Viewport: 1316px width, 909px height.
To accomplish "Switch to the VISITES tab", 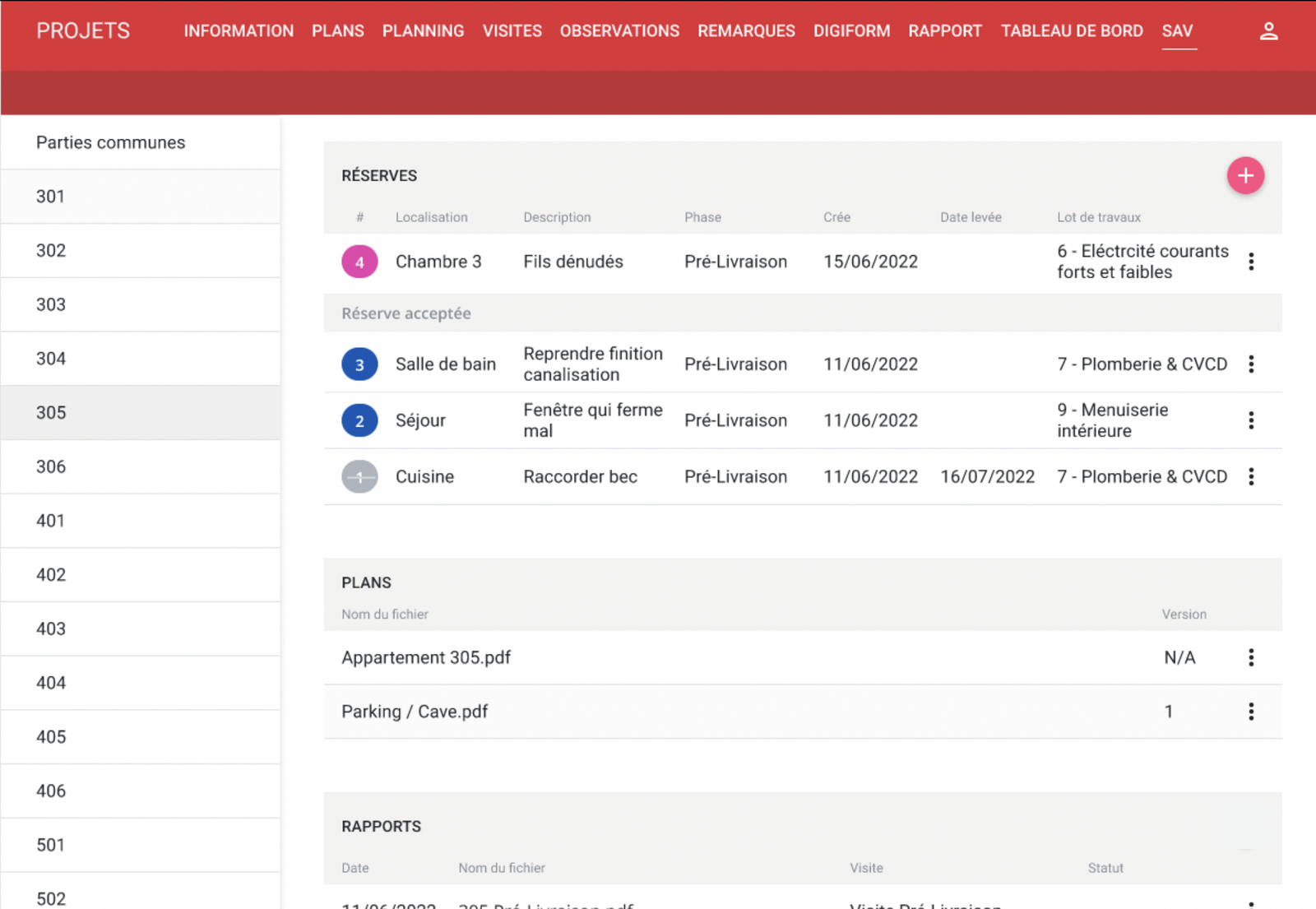I will coord(512,31).
